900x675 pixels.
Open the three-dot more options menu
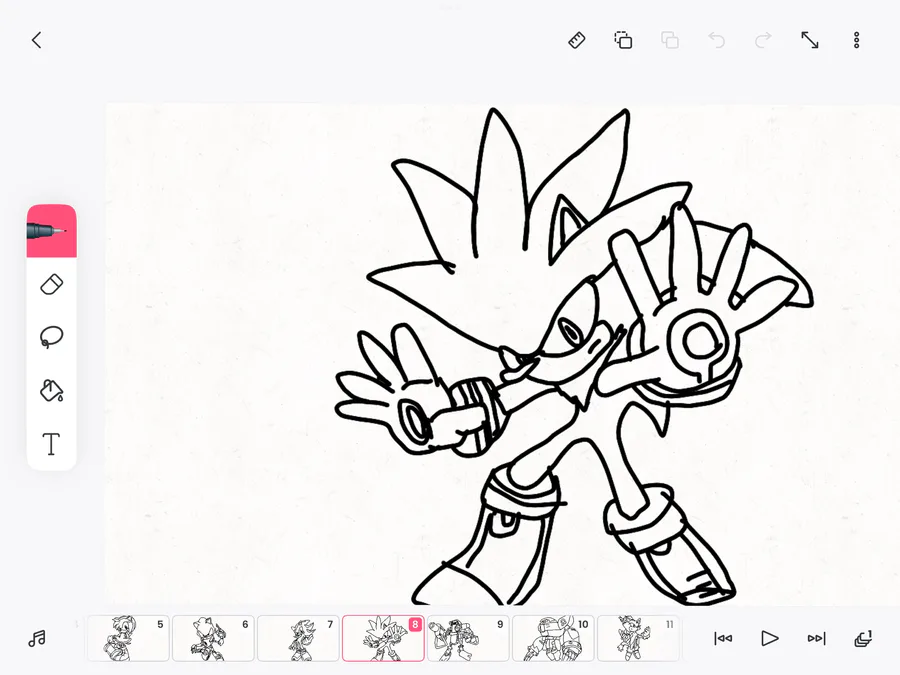click(x=856, y=40)
